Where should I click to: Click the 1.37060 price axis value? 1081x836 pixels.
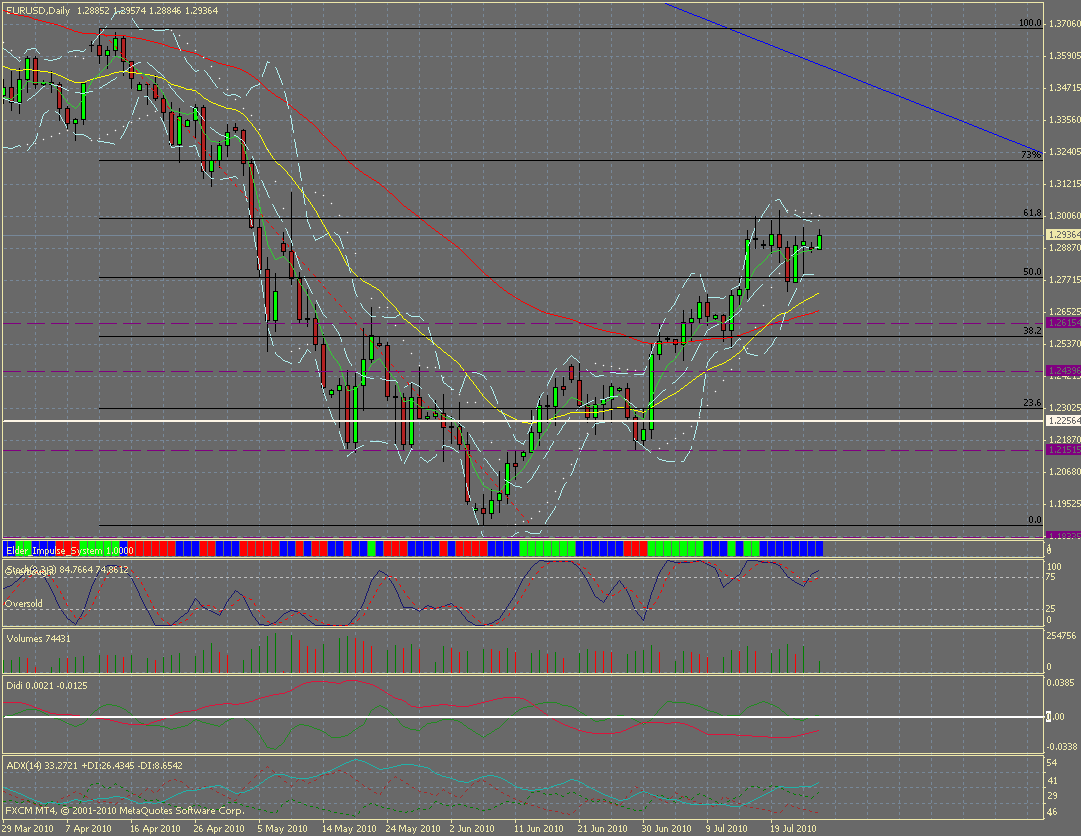point(1064,23)
